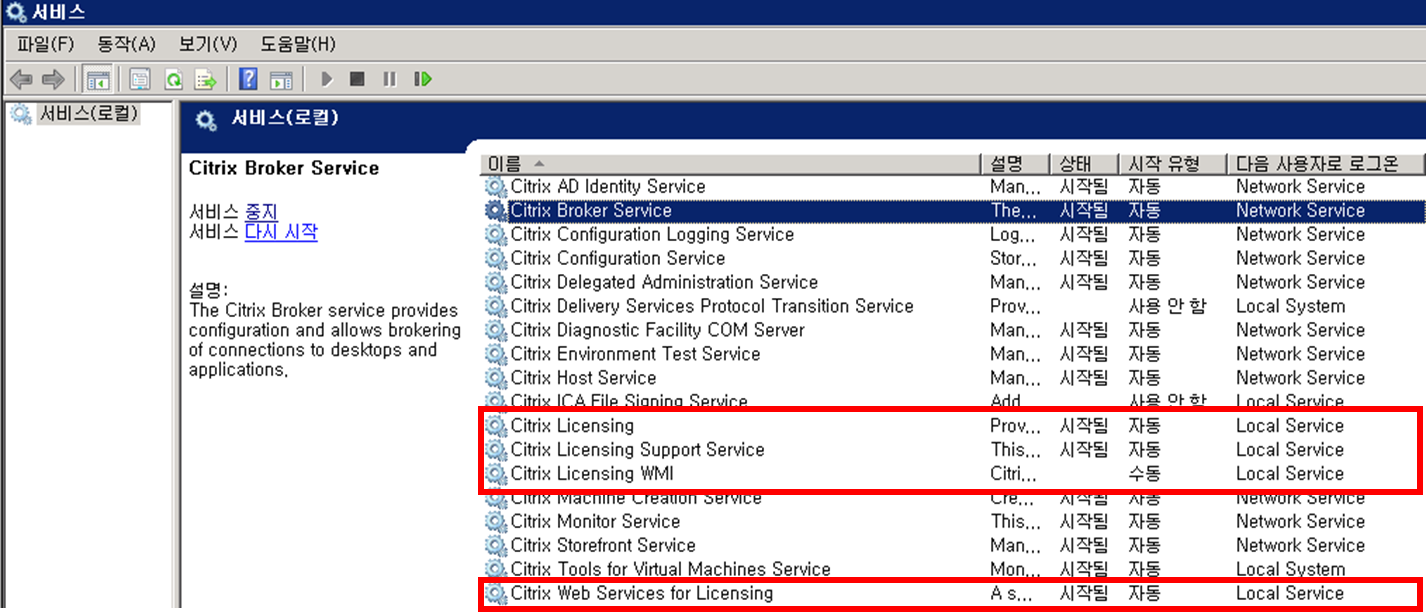Screen dimensions: 1426x612
Task: Click gear icon of Citrix Host Service
Action: 495,378
